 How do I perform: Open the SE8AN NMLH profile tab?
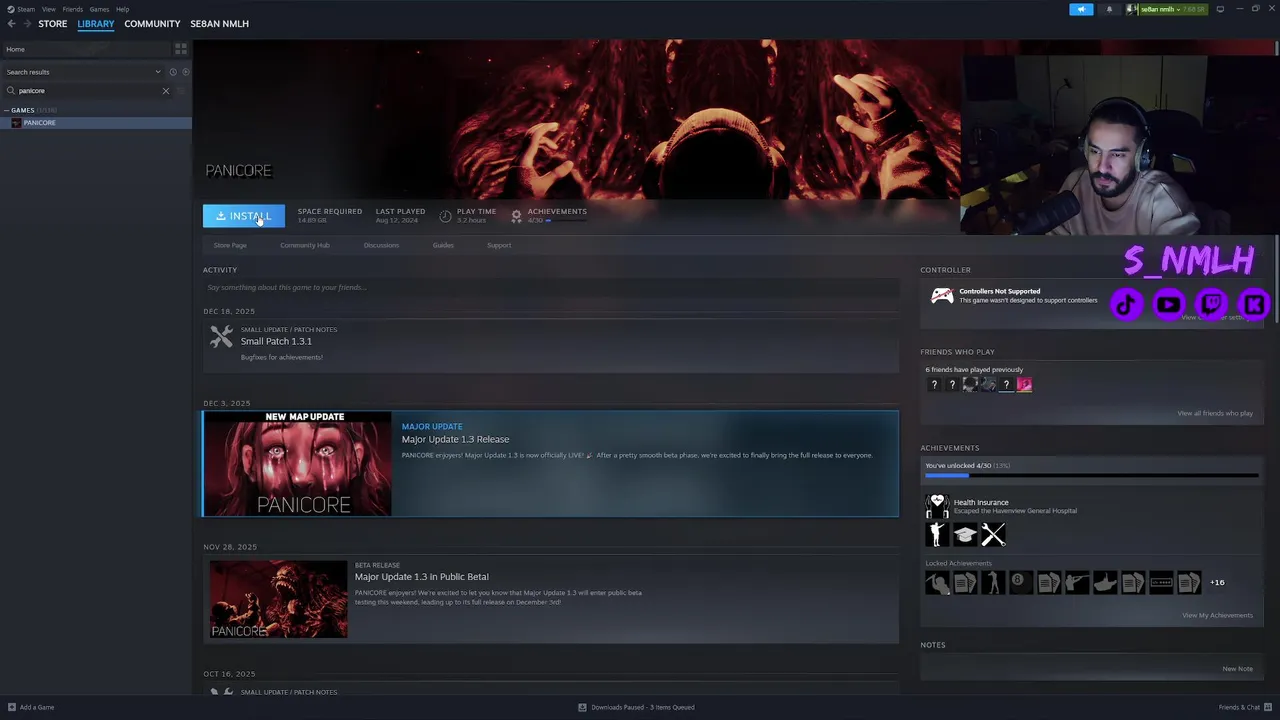[x=219, y=24]
